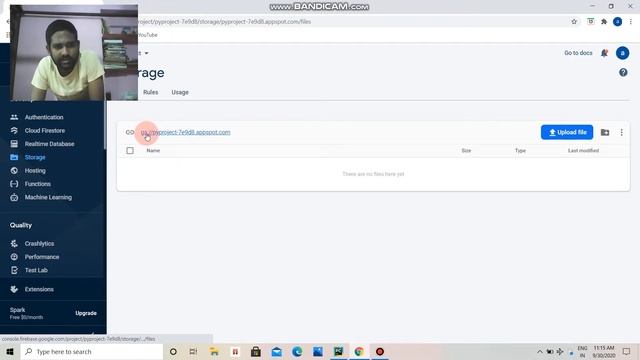Open Cortana from the taskbar circle
This screenshot has height=360, width=640.
pos(173,351)
